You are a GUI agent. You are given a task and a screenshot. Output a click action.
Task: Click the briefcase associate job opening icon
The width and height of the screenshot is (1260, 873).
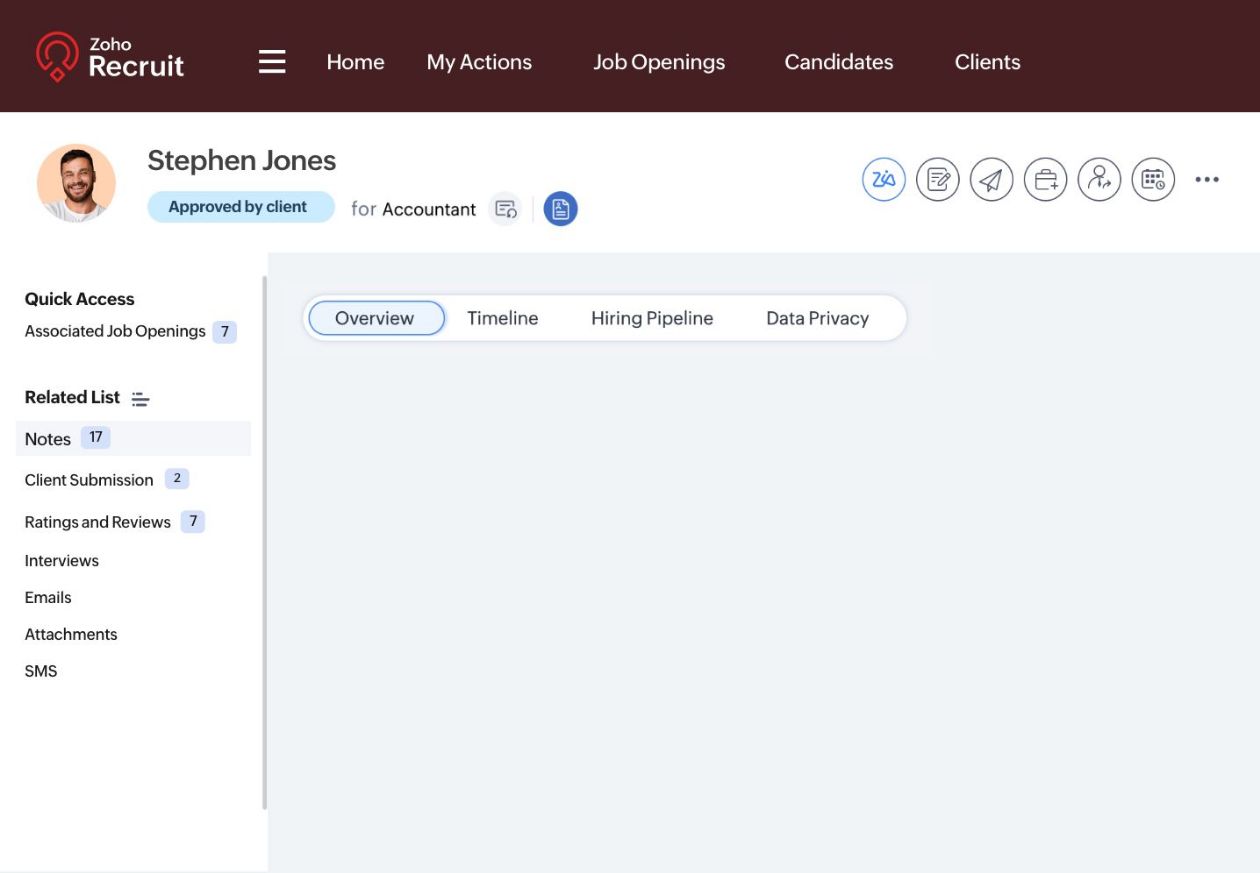tap(1045, 180)
